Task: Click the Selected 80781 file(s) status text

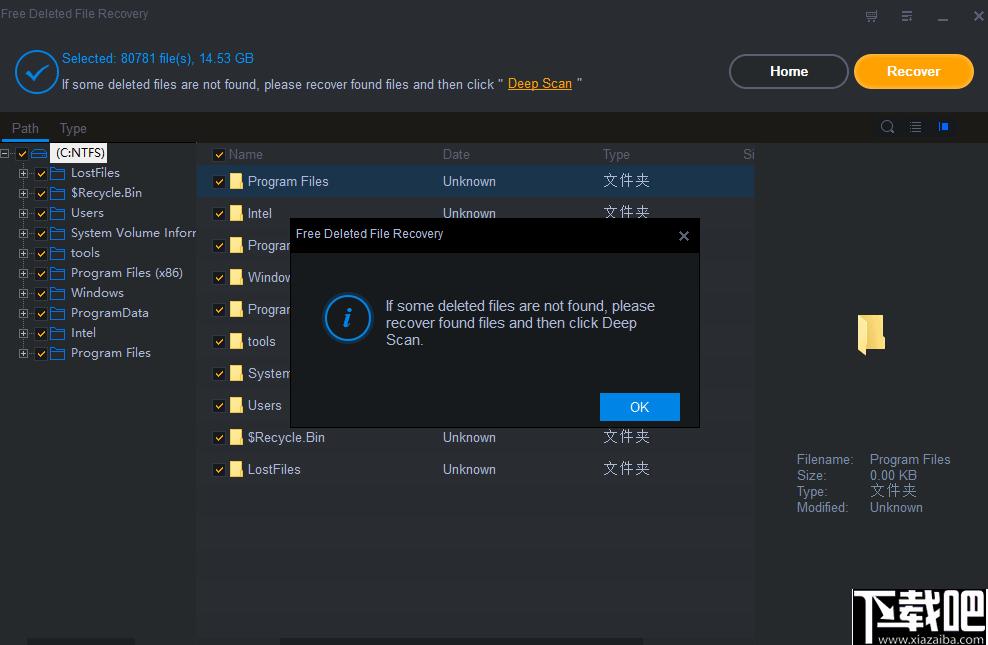Action: (x=158, y=59)
